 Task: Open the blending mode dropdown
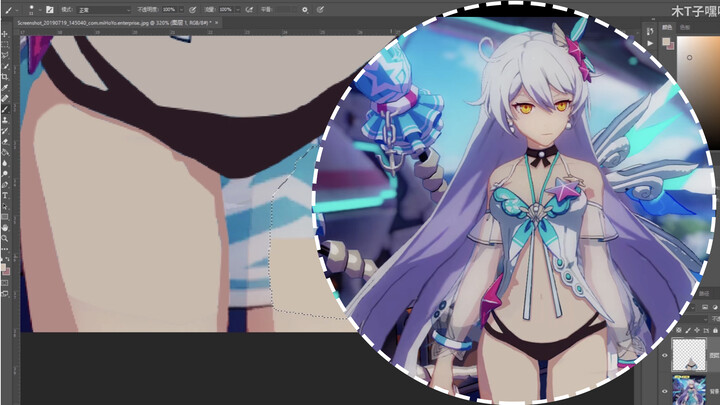tap(104, 10)
